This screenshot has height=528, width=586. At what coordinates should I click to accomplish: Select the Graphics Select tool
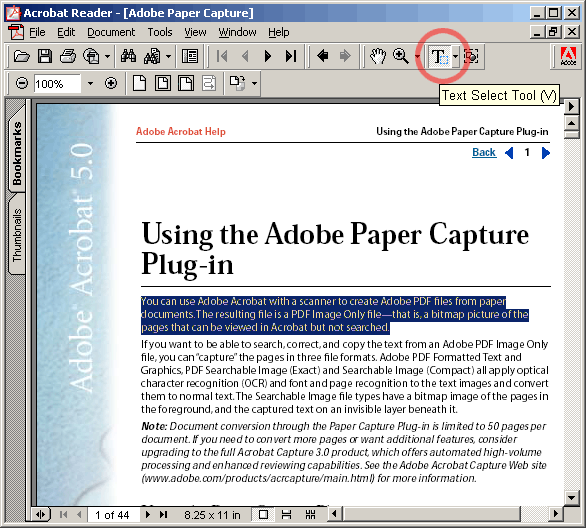472,57
